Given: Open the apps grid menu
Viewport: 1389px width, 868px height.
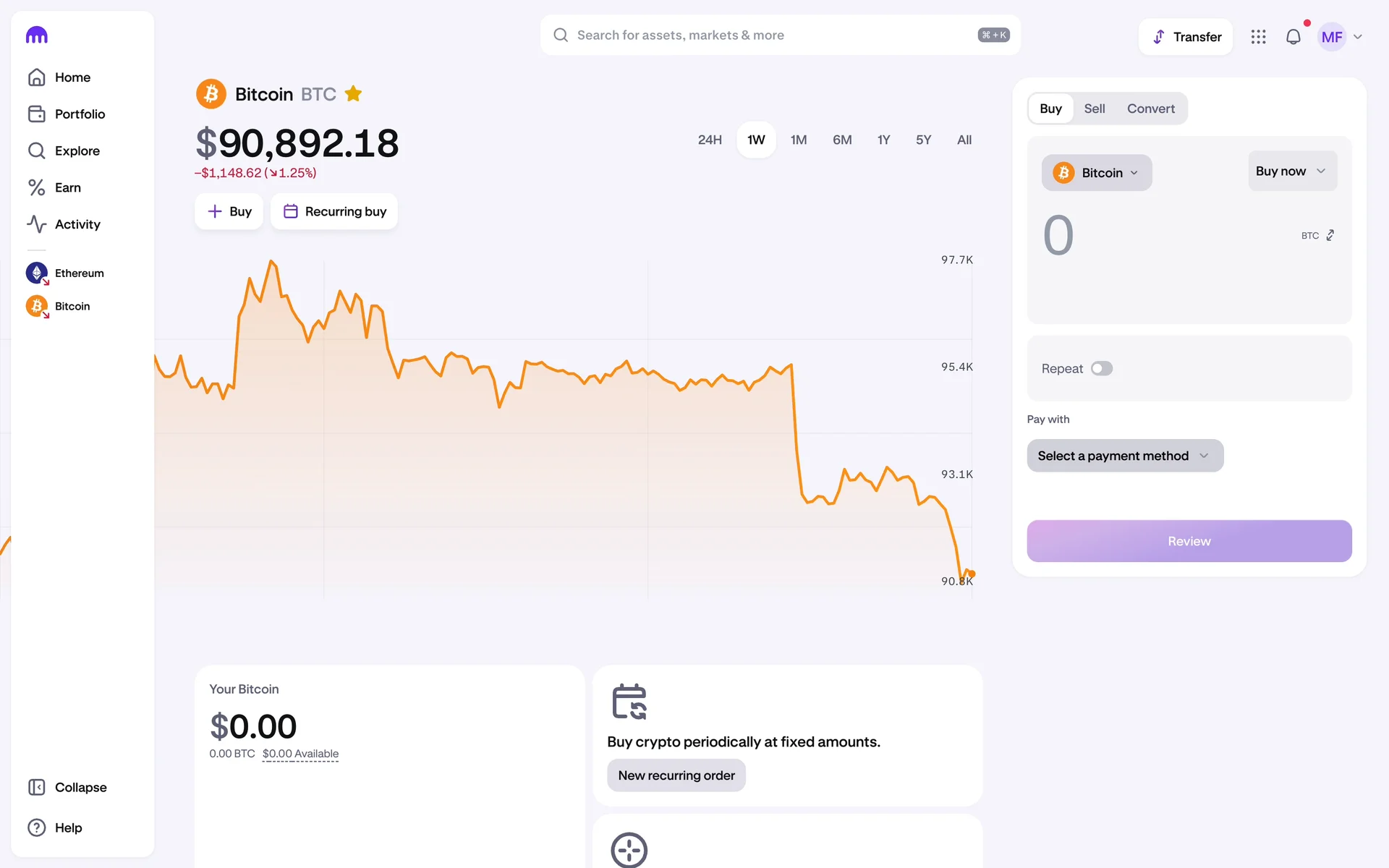Looking at the screenshot, I should 1258,37.
